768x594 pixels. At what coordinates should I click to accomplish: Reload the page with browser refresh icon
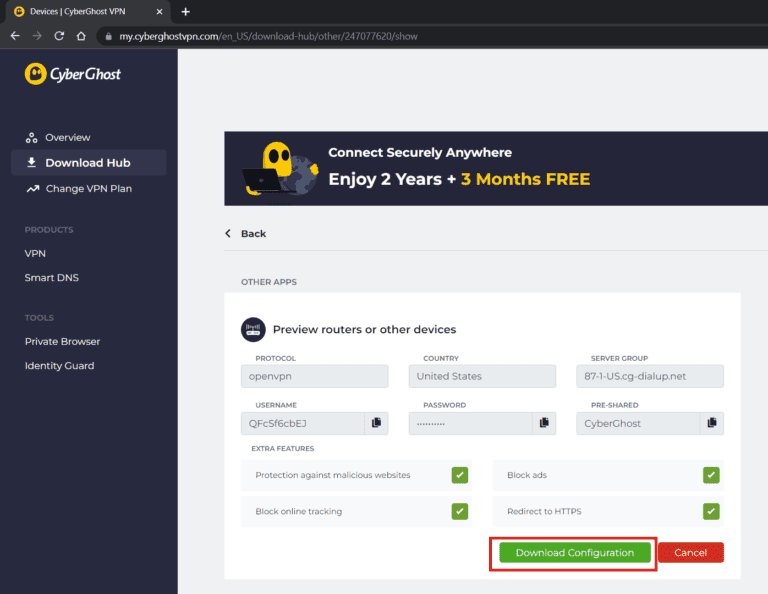pyautogui.click(x=59, y=35)
